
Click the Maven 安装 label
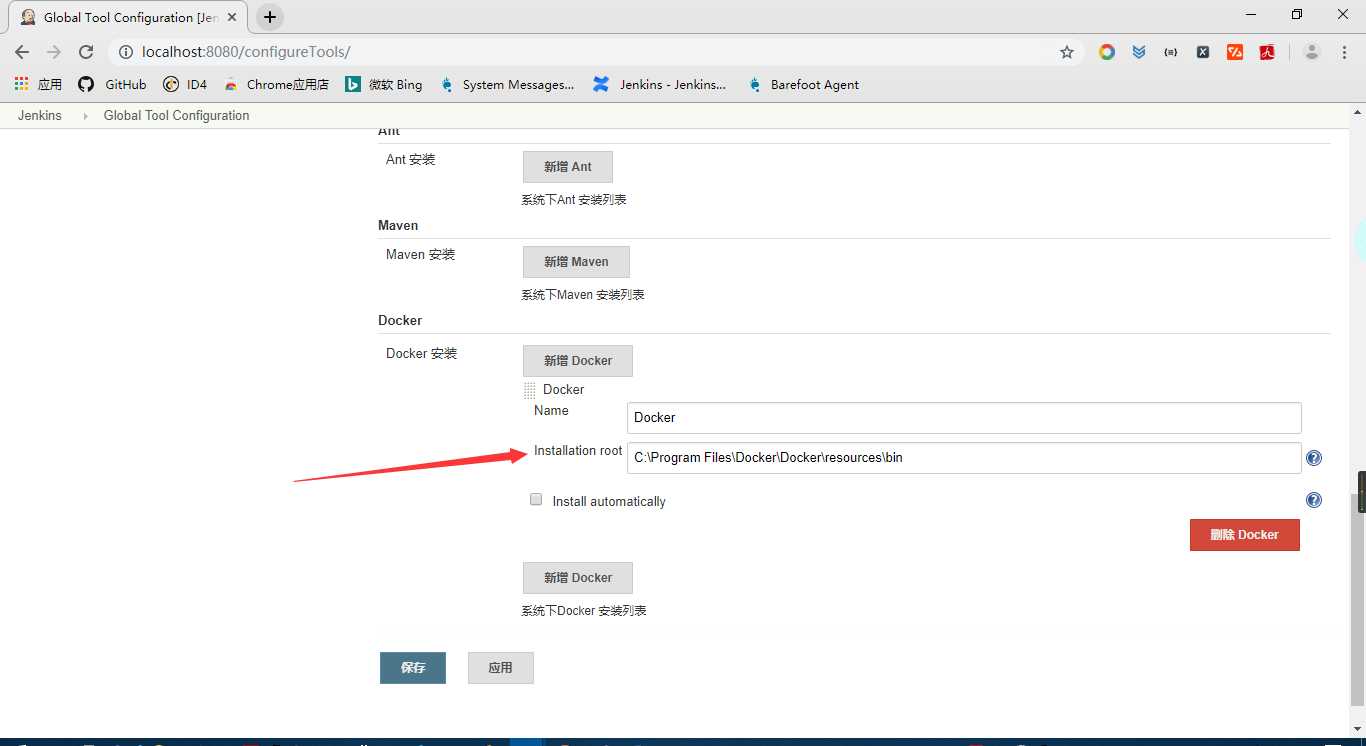pyautogui.click(x=420, y=254)
